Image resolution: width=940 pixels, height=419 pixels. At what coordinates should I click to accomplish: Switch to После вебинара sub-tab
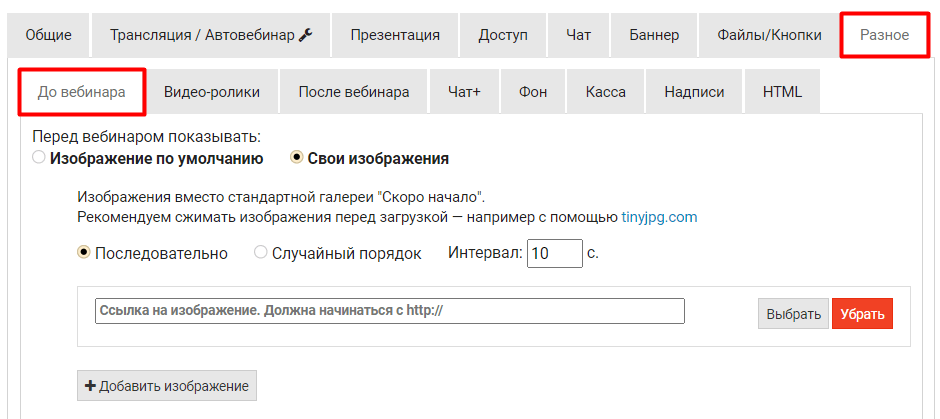353,92
